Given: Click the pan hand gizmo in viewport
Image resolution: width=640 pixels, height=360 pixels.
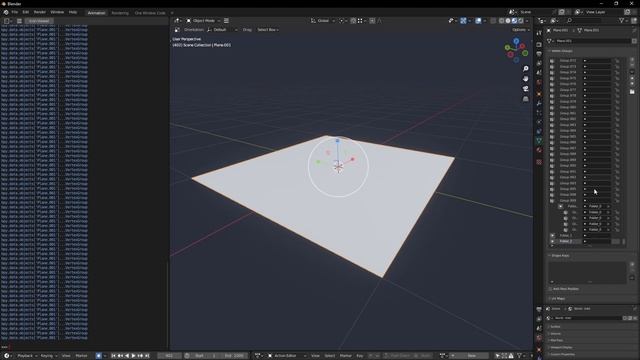Looking at the screenshot, I should [526, 79].
